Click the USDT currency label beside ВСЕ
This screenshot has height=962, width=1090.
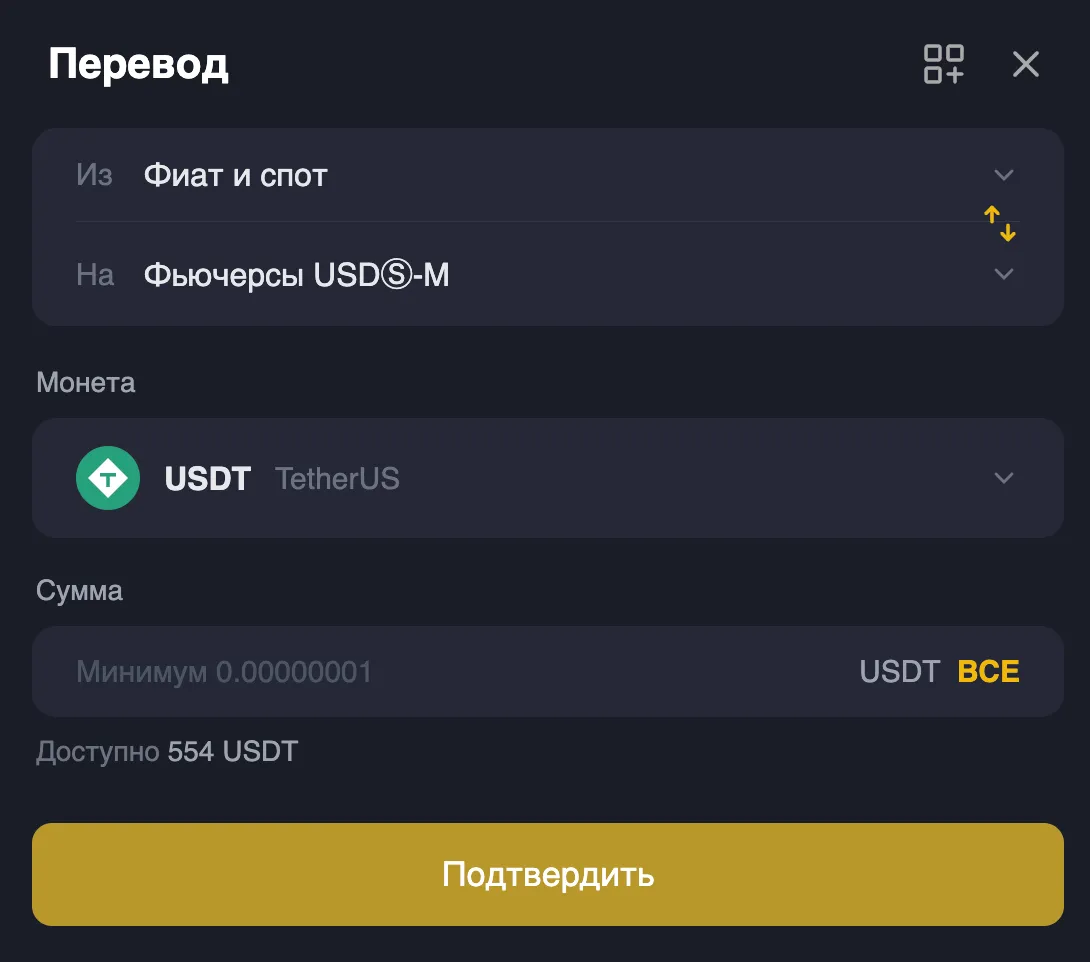(x=899, y=671)
